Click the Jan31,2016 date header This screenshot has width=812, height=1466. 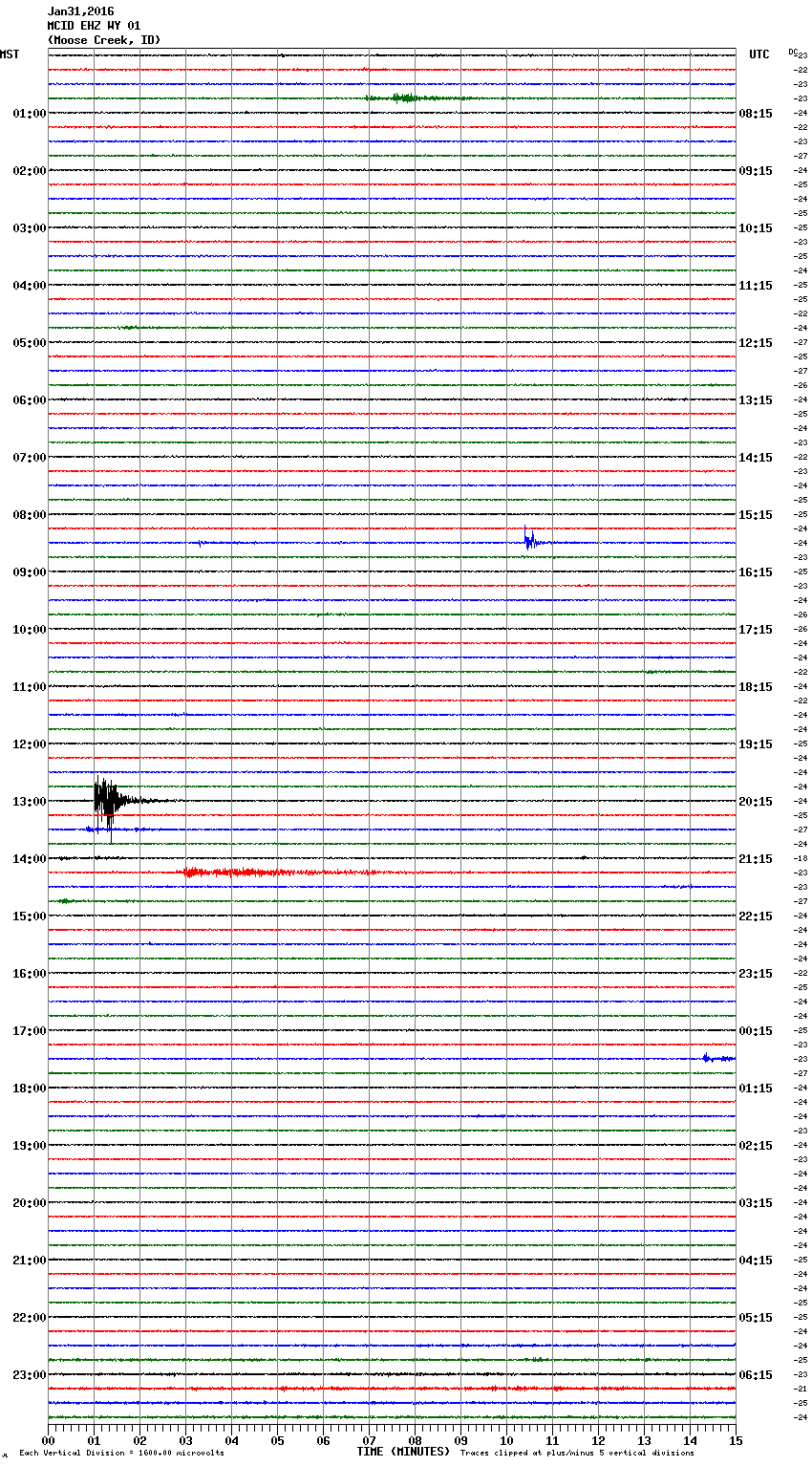[80, 11]
